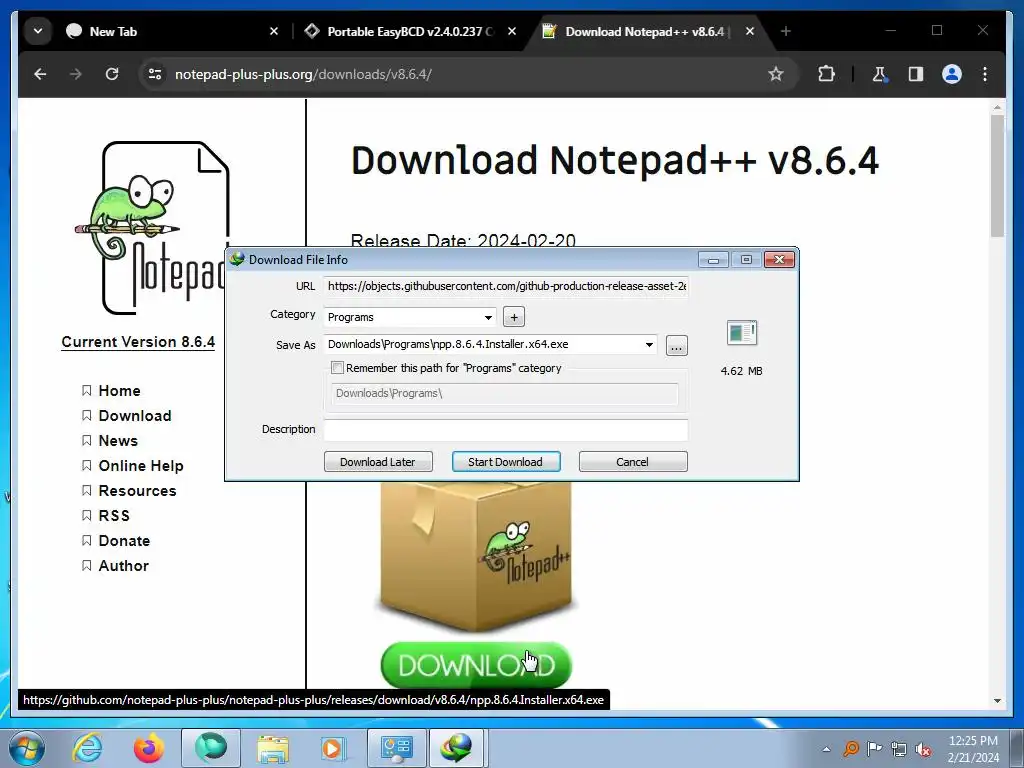Image resolution: width=1024 pixels, height=768 pixels.
Task: Click the Description input field
Action: coord(506,430)
